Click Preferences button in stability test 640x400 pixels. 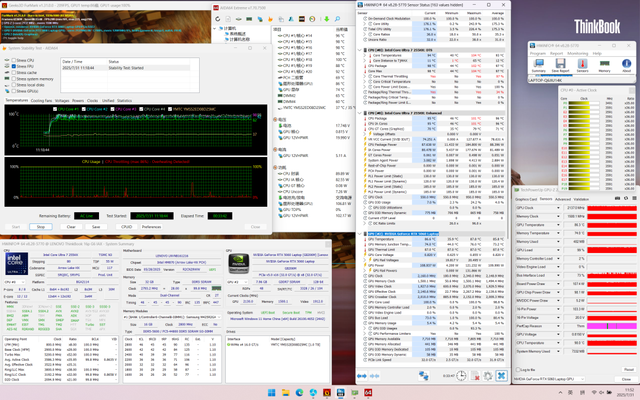151,227
